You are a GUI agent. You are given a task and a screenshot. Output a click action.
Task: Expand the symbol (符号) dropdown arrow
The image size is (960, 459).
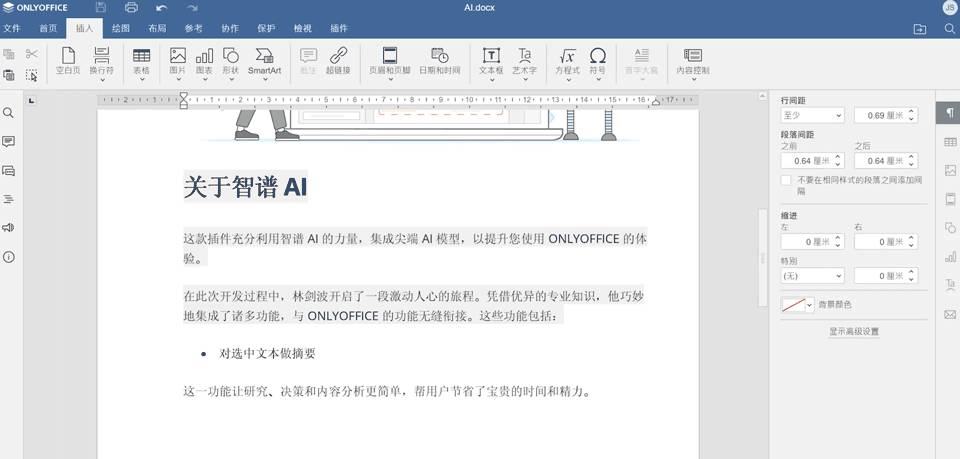tap(598, 80)
